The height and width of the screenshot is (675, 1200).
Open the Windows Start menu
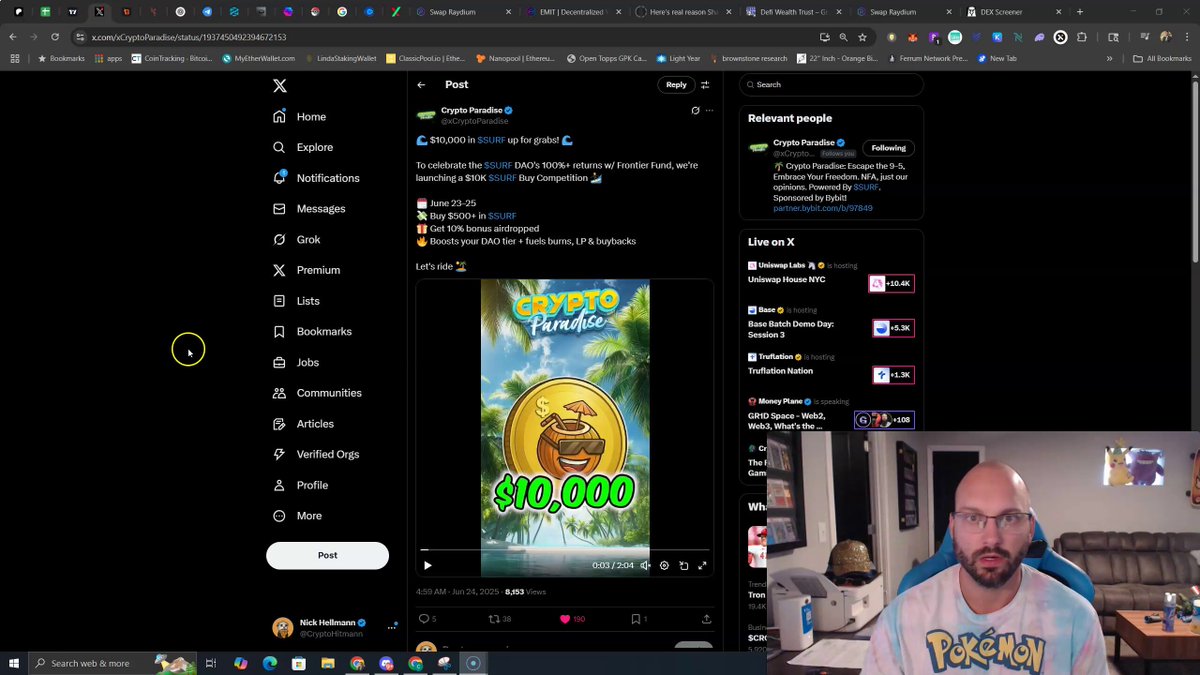point(14,663)
